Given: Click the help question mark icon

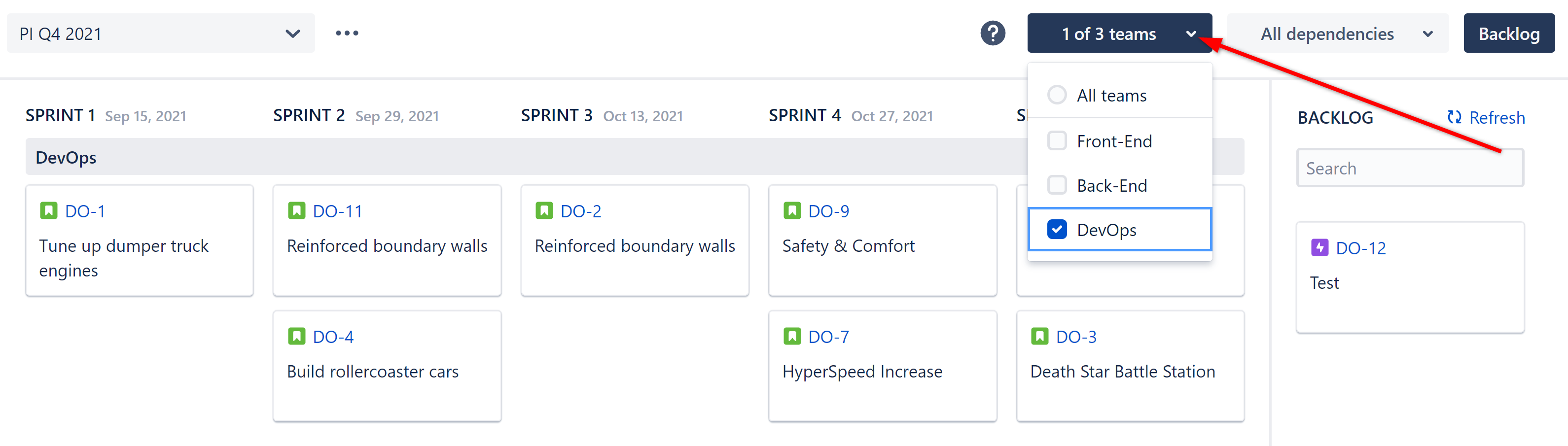Looking at the screenshot, I should 992,34.
